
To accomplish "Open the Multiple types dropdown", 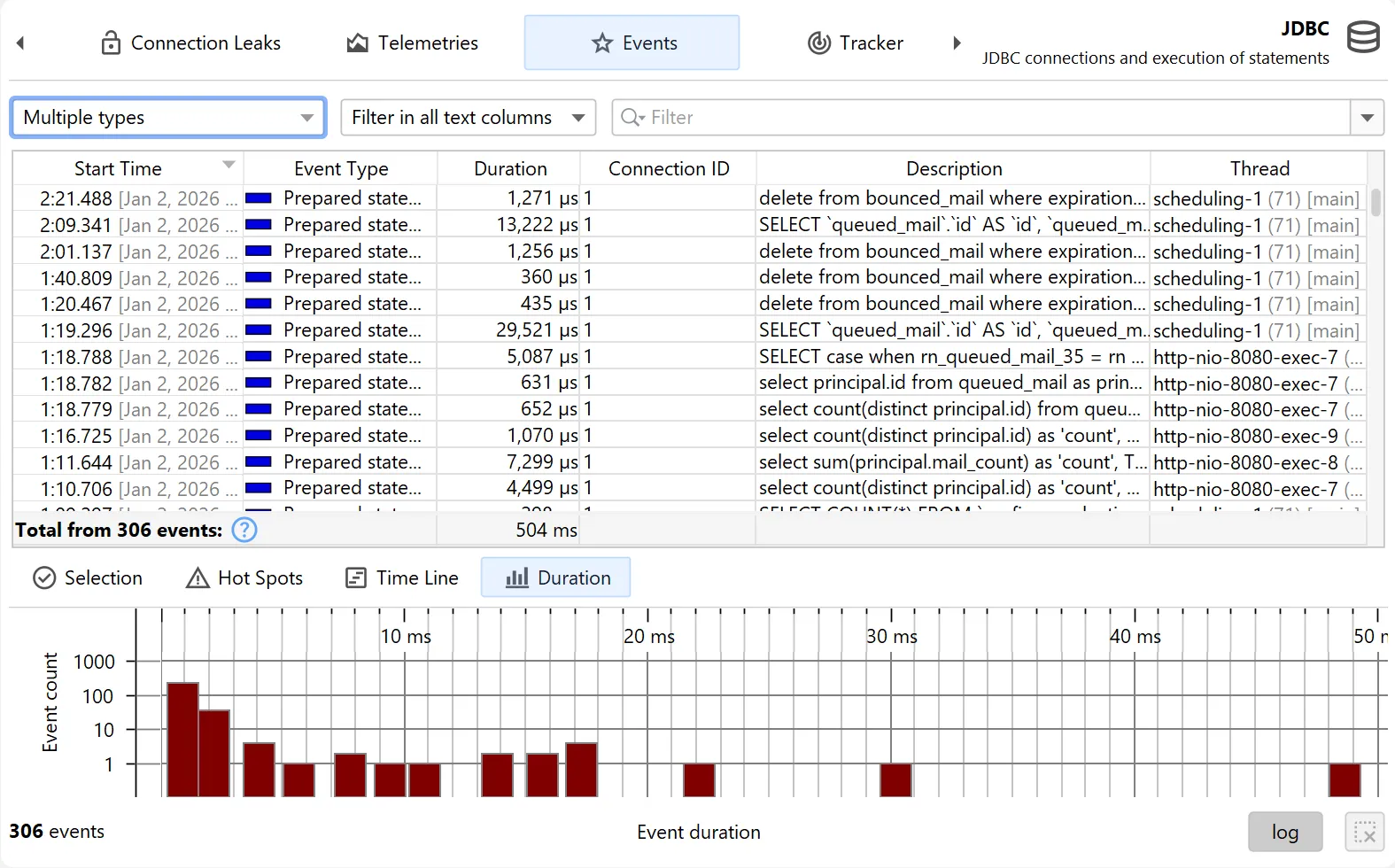I will pos(168,118).
